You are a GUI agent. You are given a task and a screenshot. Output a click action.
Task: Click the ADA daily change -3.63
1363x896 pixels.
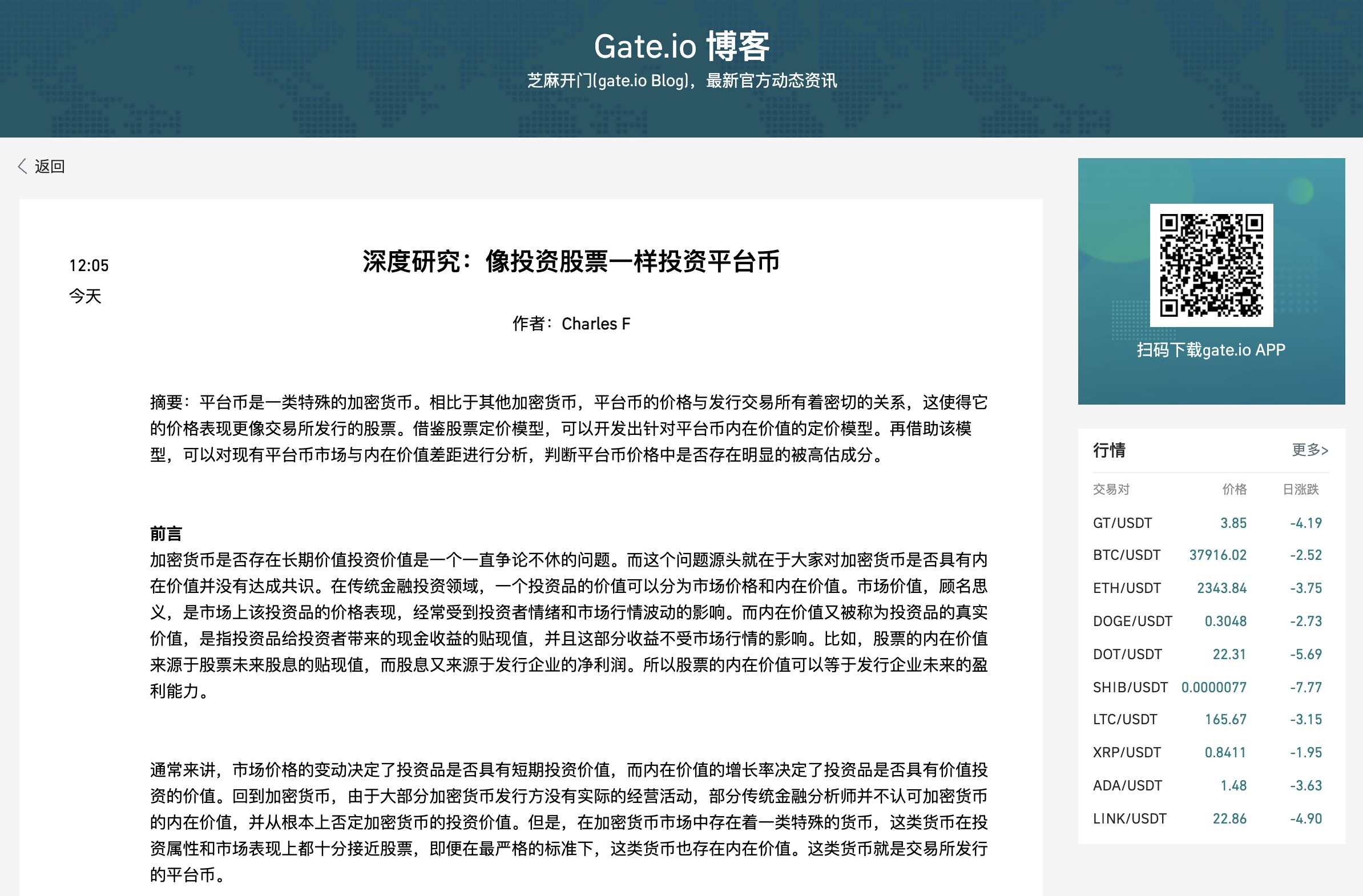(x=1306, y=785)
